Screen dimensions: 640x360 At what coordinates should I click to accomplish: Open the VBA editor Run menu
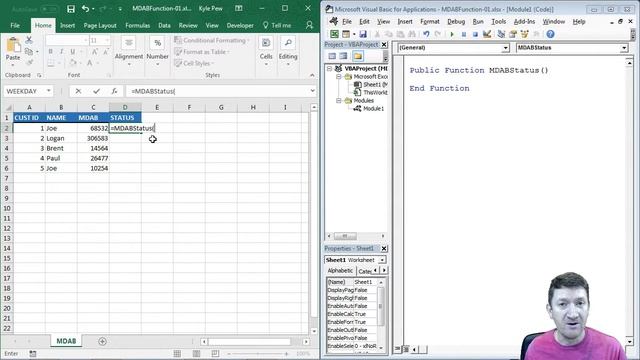pyautogui.click(x=478, y=22)
